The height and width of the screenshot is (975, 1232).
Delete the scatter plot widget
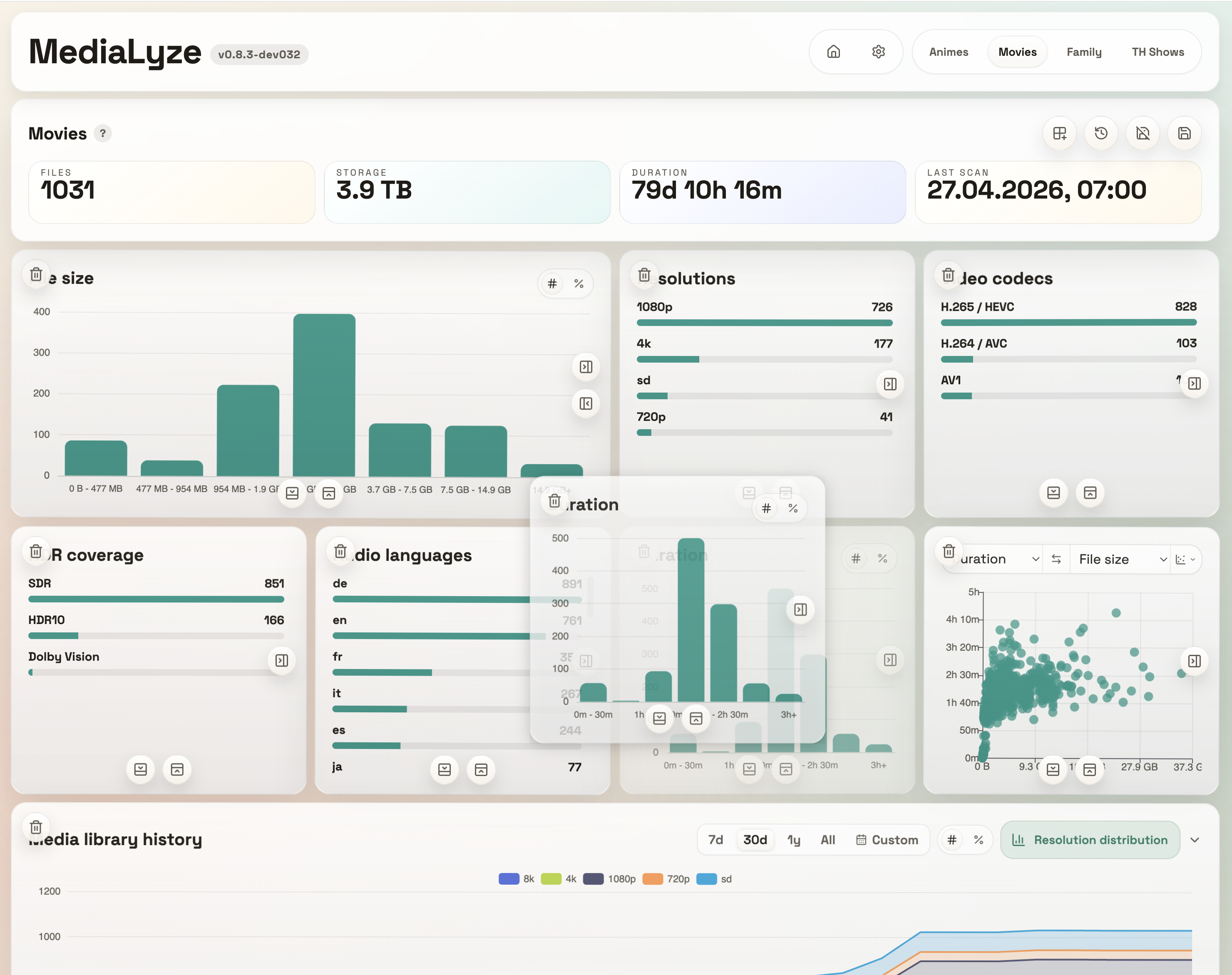tap(949, 552)
